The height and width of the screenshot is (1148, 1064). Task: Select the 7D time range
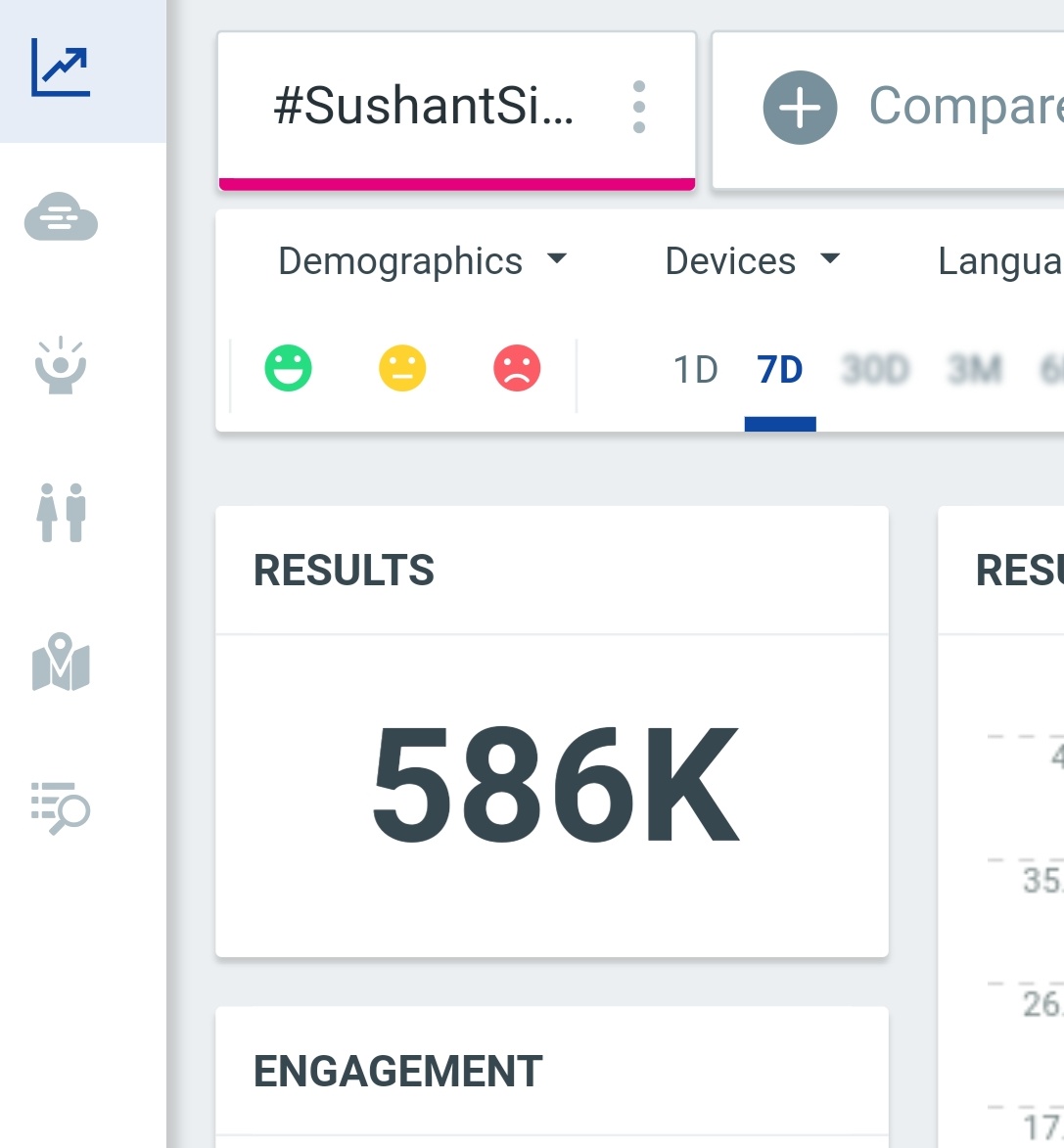point(780,370)
